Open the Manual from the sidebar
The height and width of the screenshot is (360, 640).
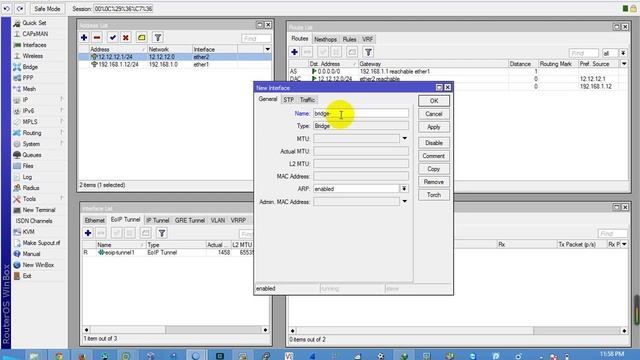pos(31,254)
